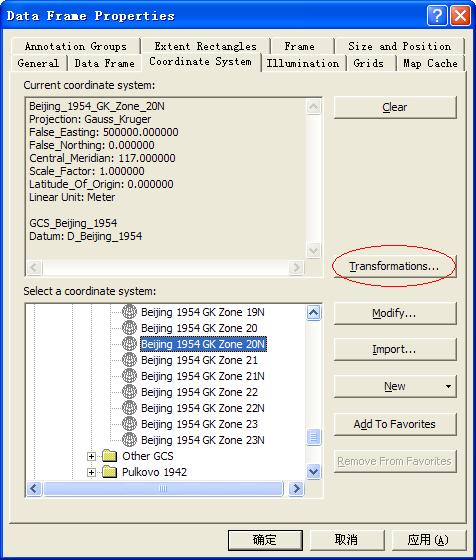The height and width of the screenshot is (560, 476).
Task: Click the Import button
Action: click(x=395, y=349)
